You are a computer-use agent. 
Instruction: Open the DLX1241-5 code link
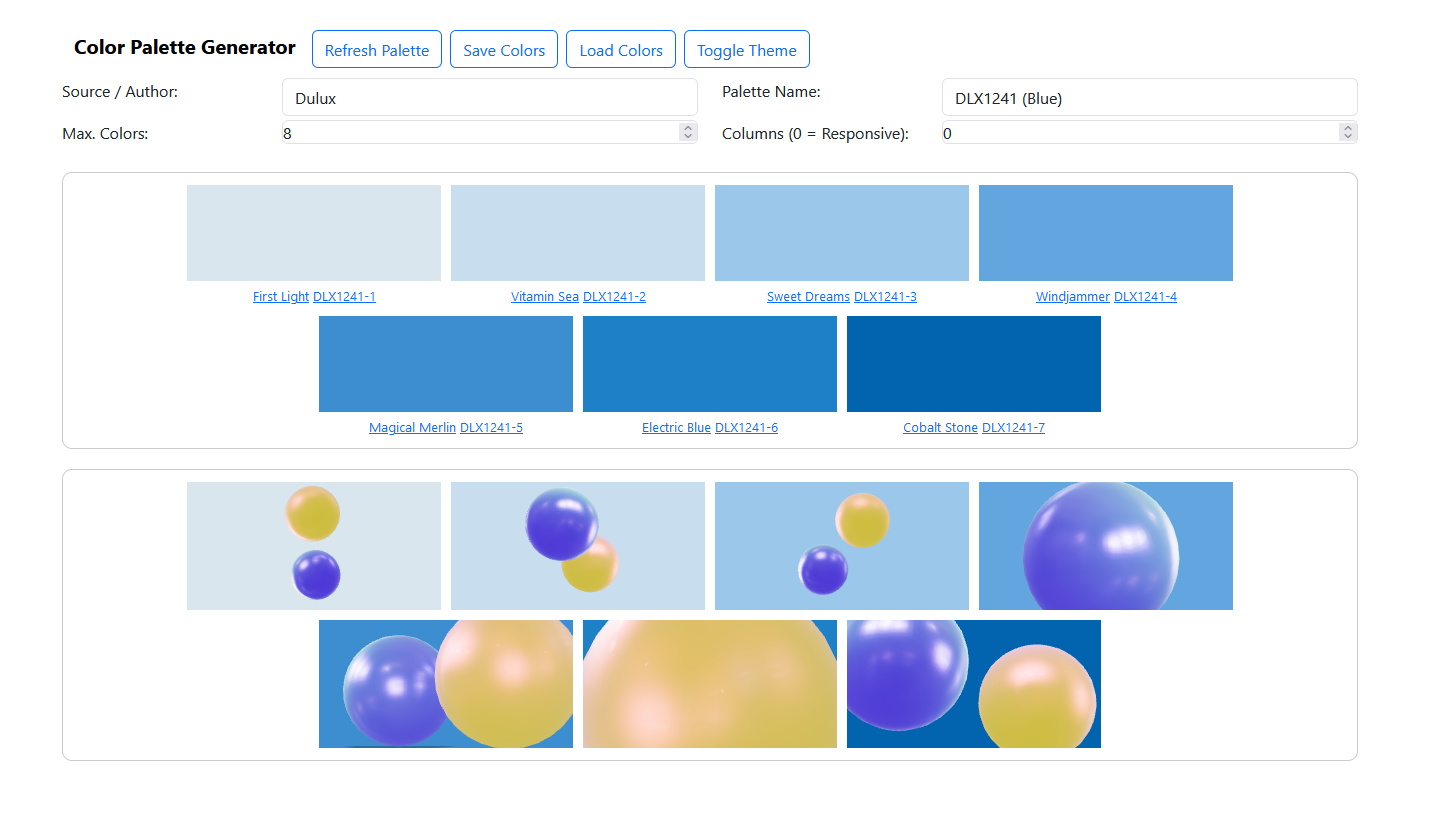point(491,428)
